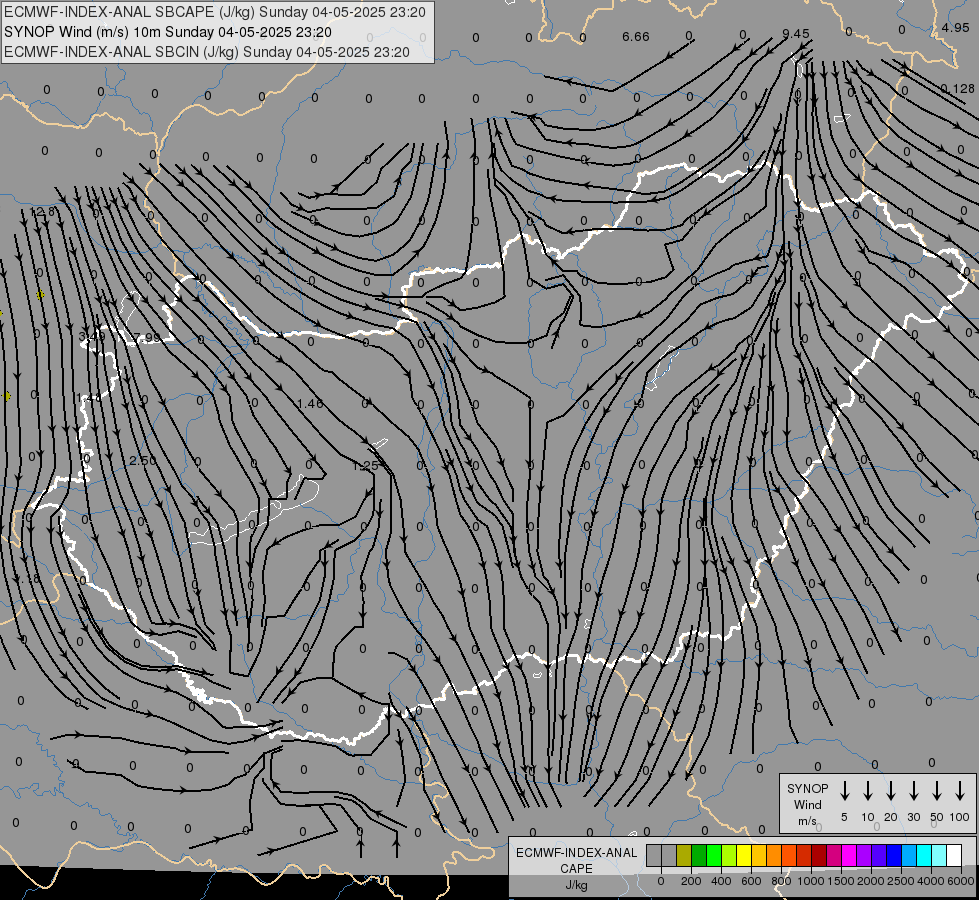Click the ECMWF-INDEX-ANAL SBCAPE title line
The width and height of the screenshot is (979, 900).
(x=215, y=12)
